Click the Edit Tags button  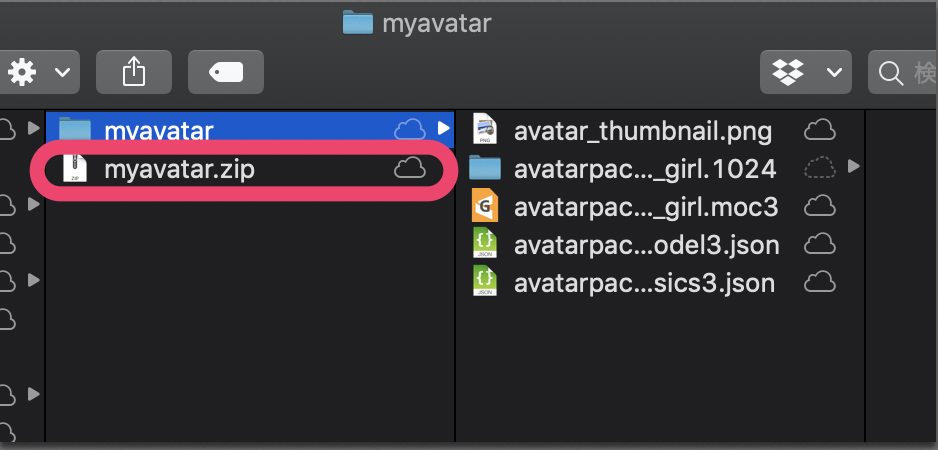(225, 72)
